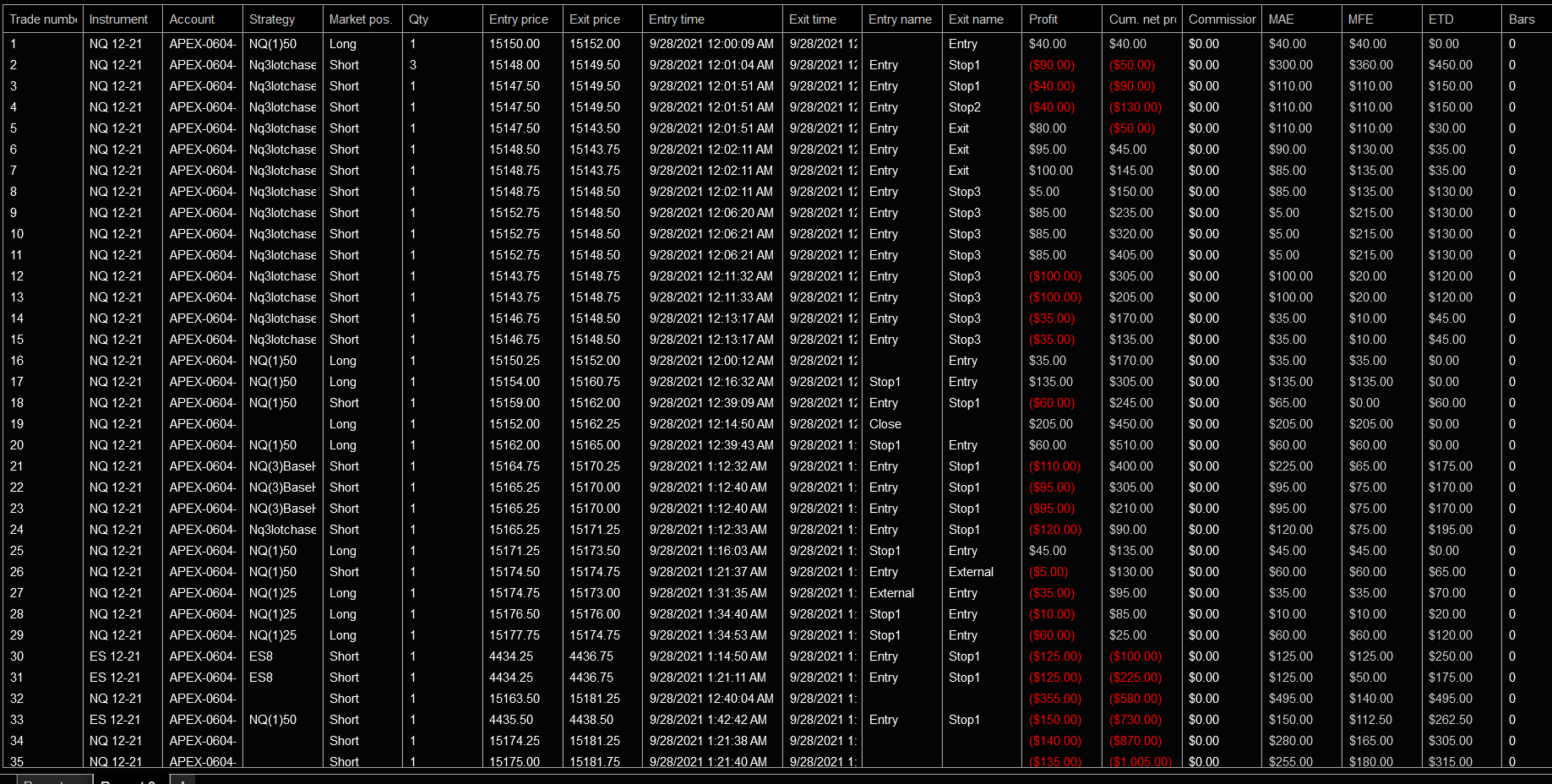Sort by the Instrument column header
Image resolution: width=1552 pixels, height=784 pixels.
point(123,19)
